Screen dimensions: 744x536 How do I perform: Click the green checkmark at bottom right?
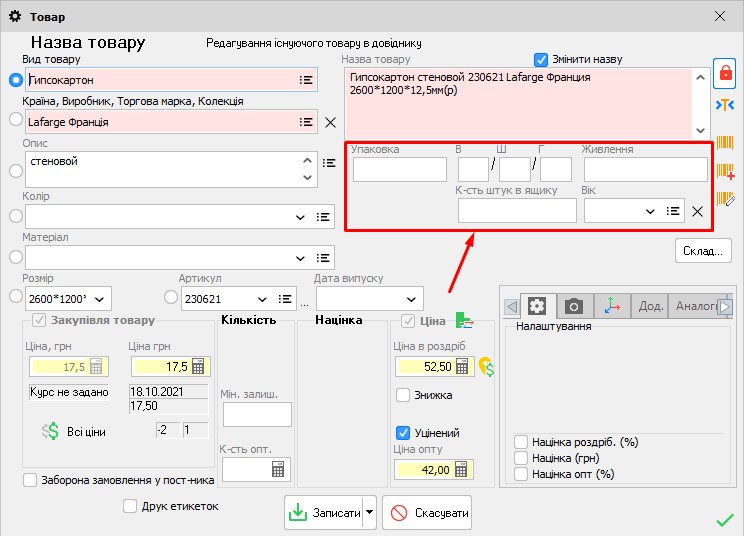(x=725, y=519)
